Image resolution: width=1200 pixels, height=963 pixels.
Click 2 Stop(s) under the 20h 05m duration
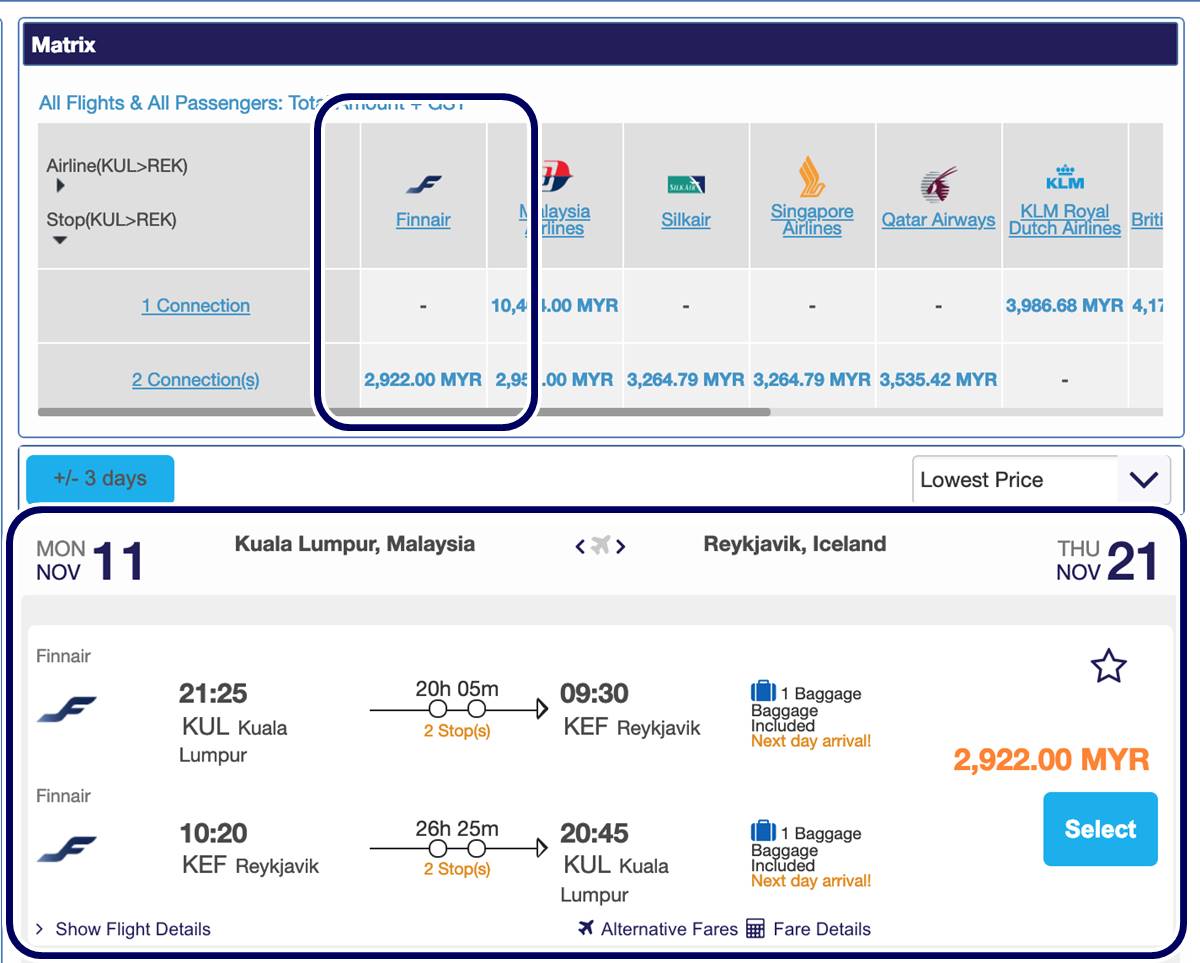coord(457,731)
